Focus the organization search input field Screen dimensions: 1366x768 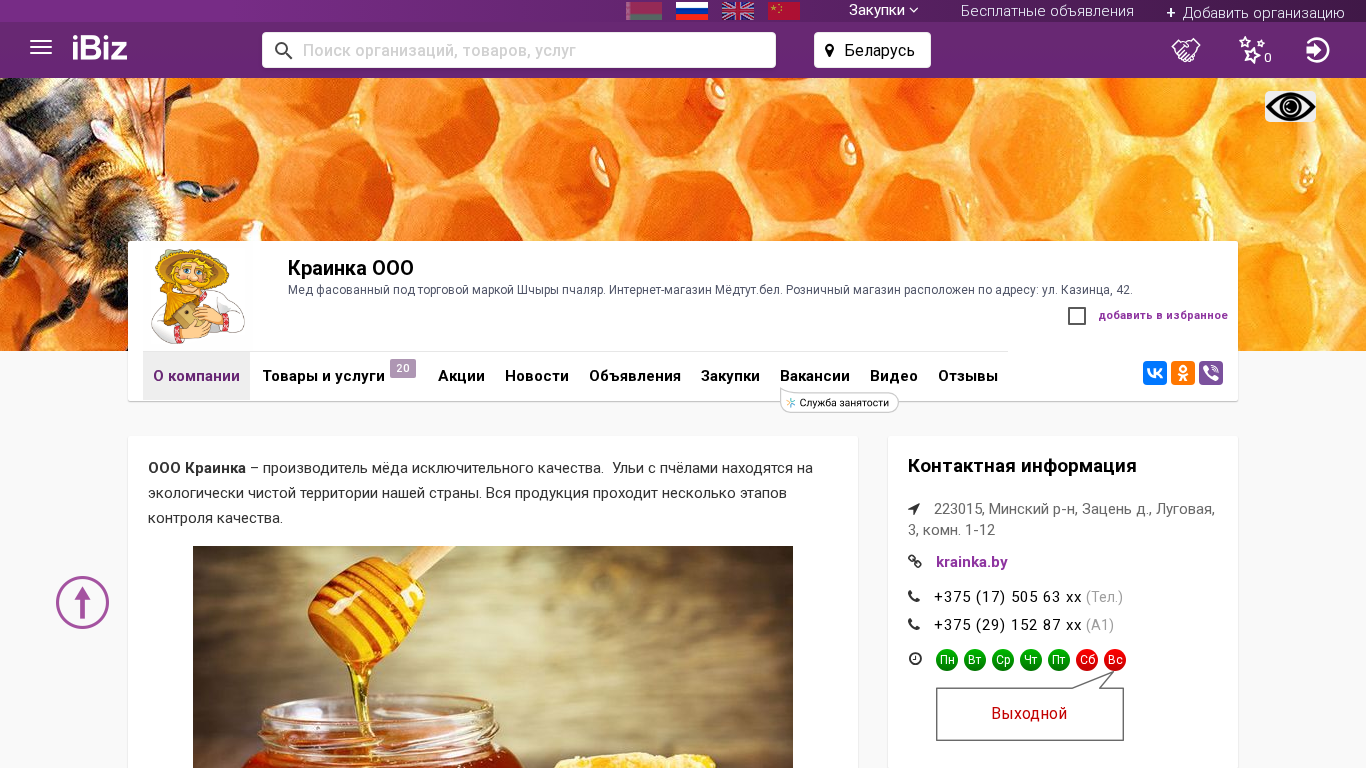[x=519, y=50]
